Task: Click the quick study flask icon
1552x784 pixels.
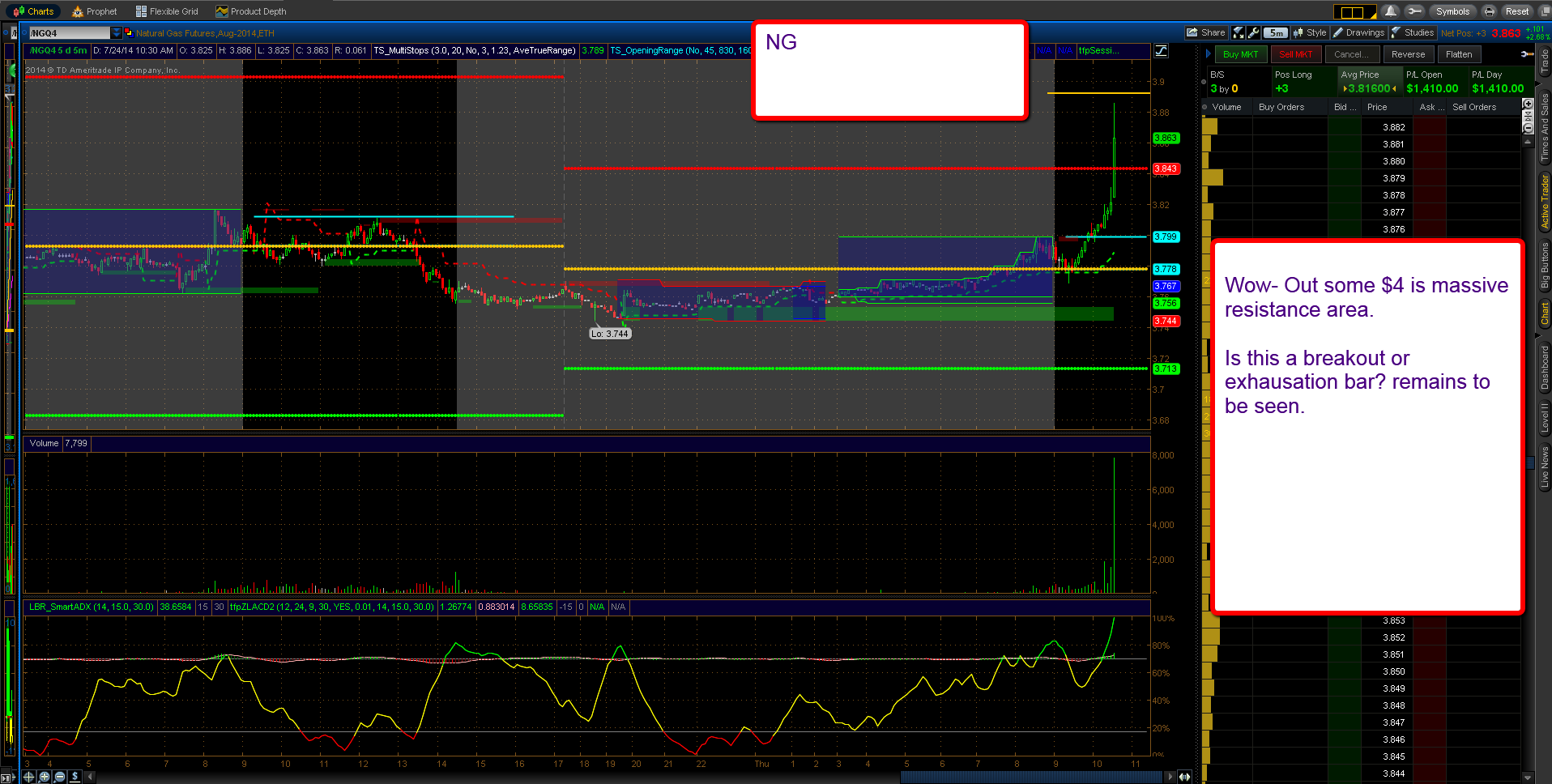Action: pos(1239,32)
